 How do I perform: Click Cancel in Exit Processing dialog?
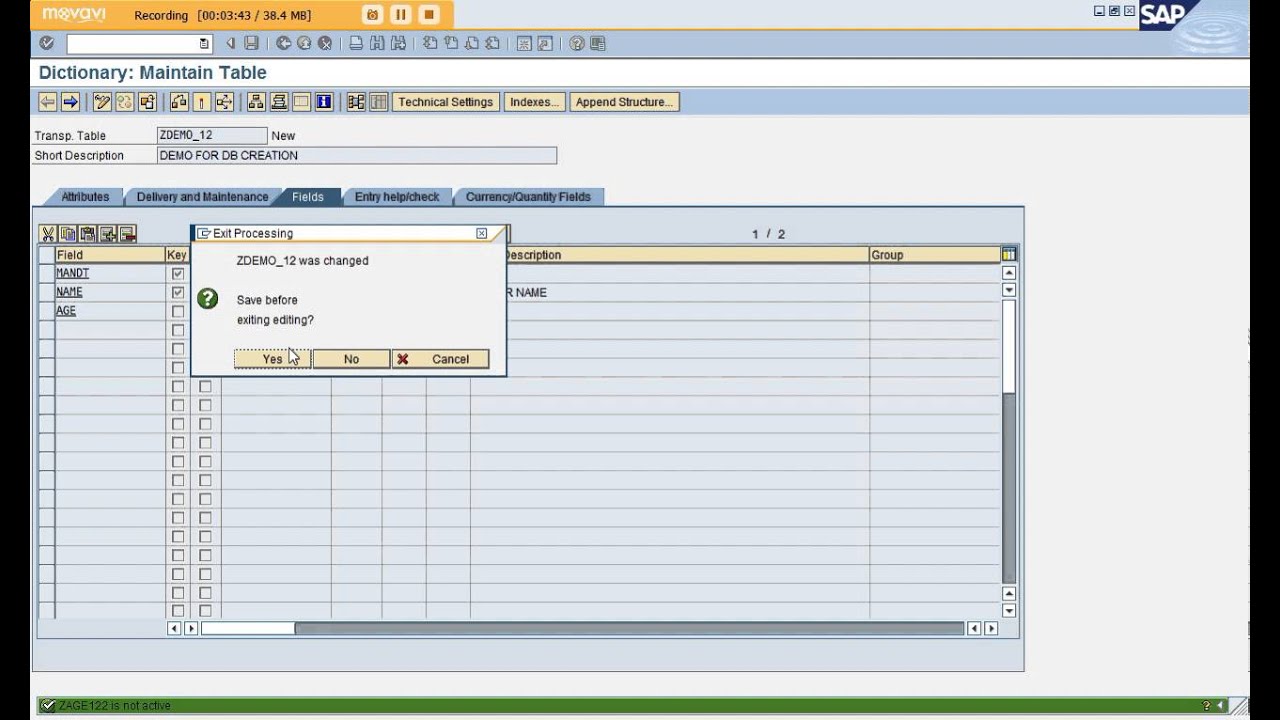pos(440,359)
